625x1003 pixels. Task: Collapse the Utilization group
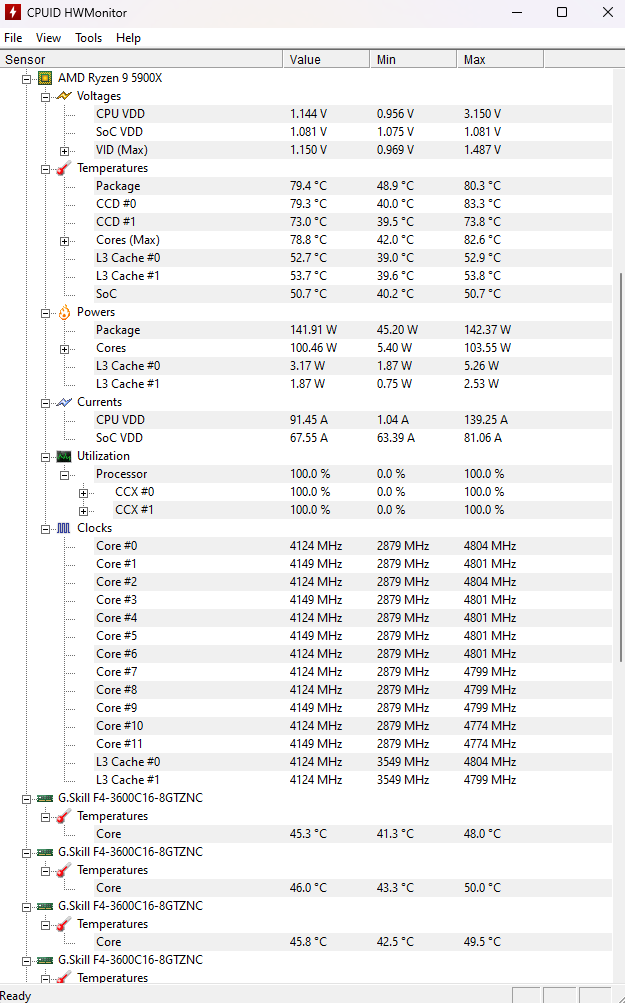[x=45, y=457]
